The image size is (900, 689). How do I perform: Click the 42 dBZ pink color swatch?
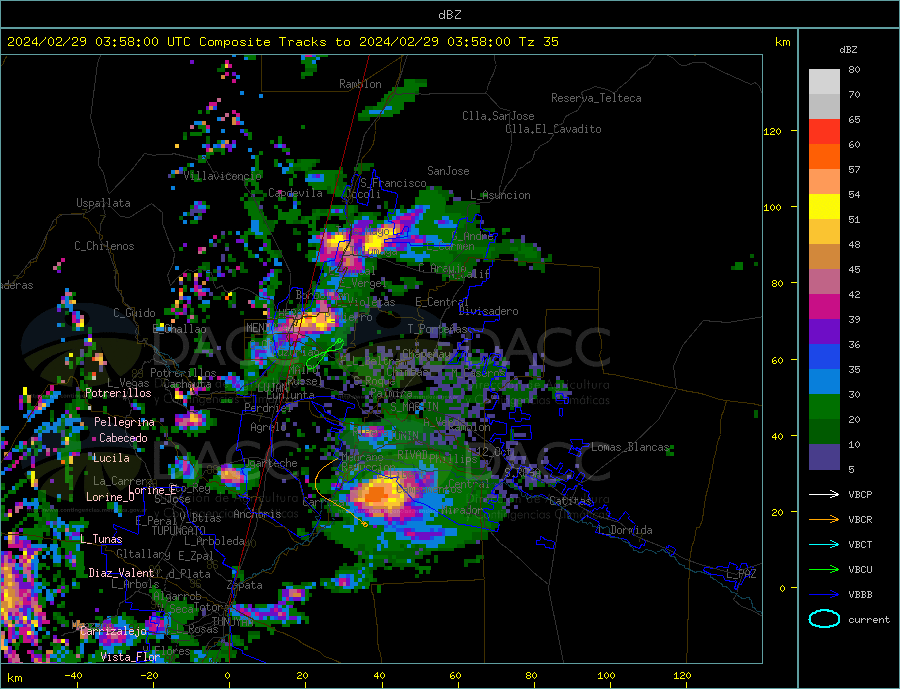(x=824, y=282)
